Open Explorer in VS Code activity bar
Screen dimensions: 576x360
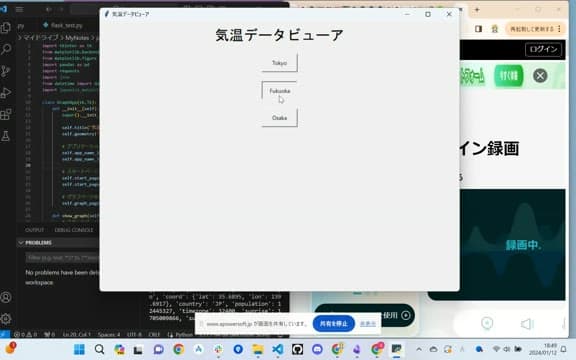point(6,28)
